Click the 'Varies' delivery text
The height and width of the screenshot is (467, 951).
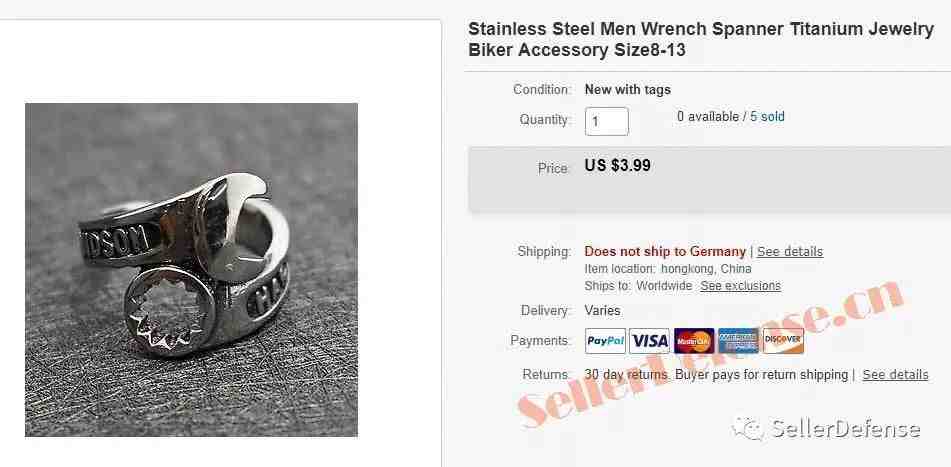click(x=602, y=311)
